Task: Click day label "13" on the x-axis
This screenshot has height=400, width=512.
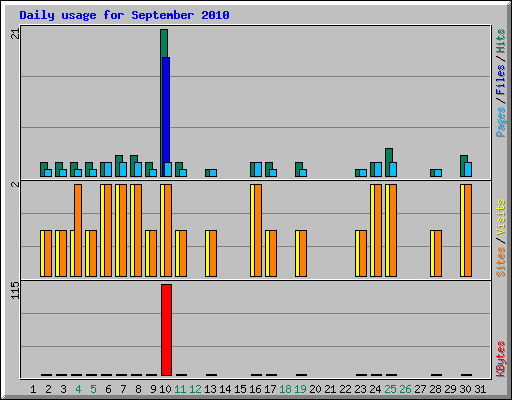Action: point(210,389)
